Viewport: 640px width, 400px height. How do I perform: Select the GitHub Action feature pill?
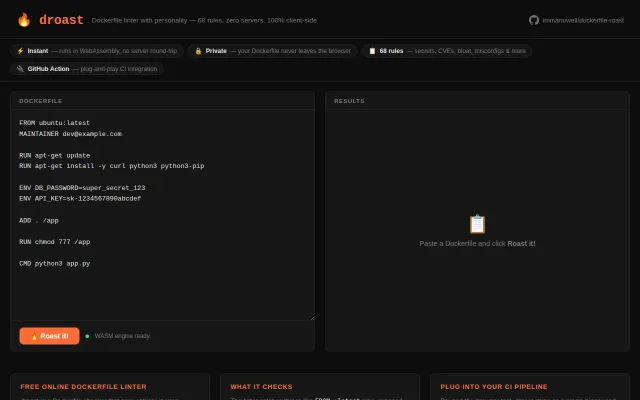tap(87, 69)
